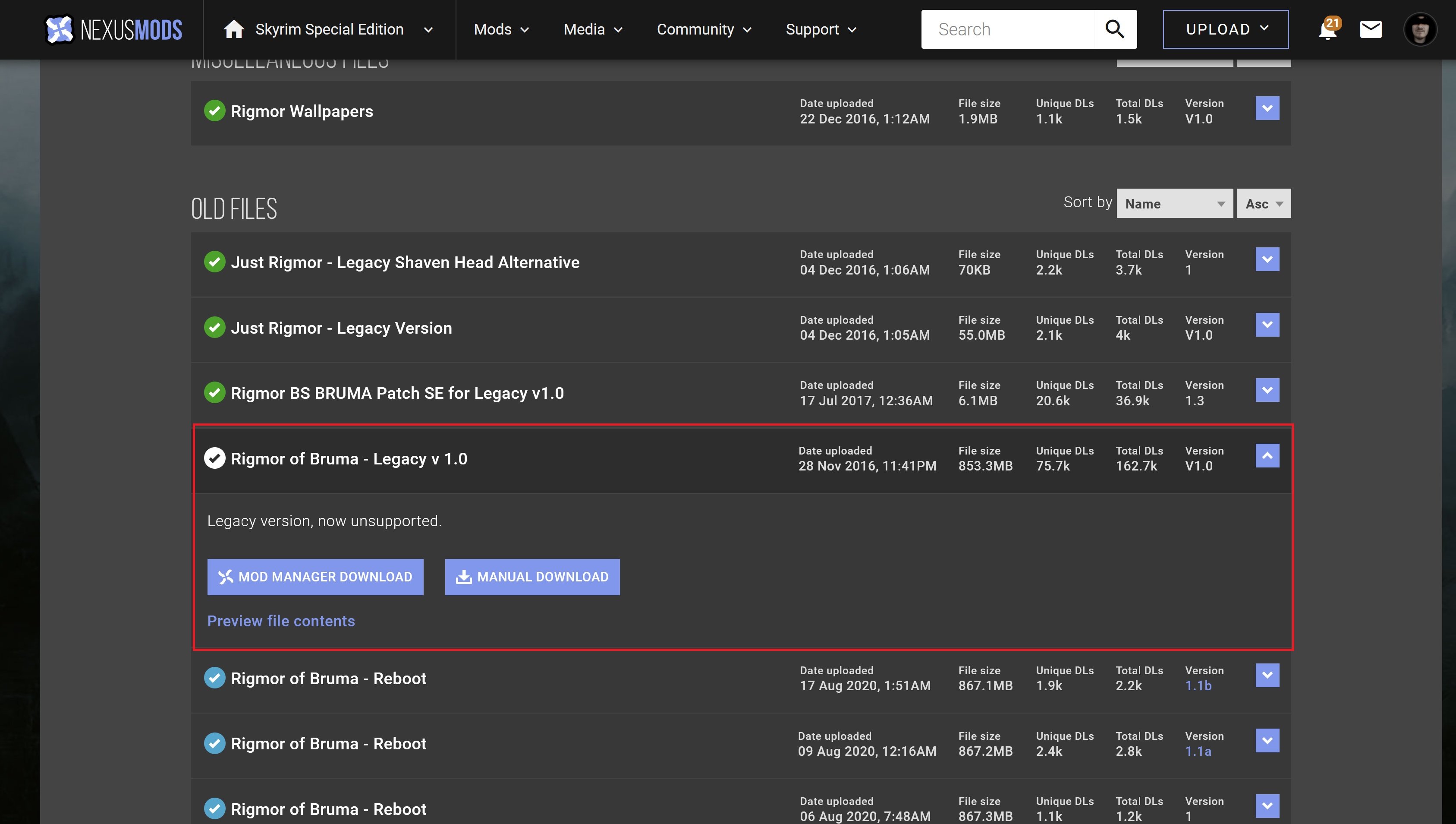Click the Mod Manager Download button

315,577
